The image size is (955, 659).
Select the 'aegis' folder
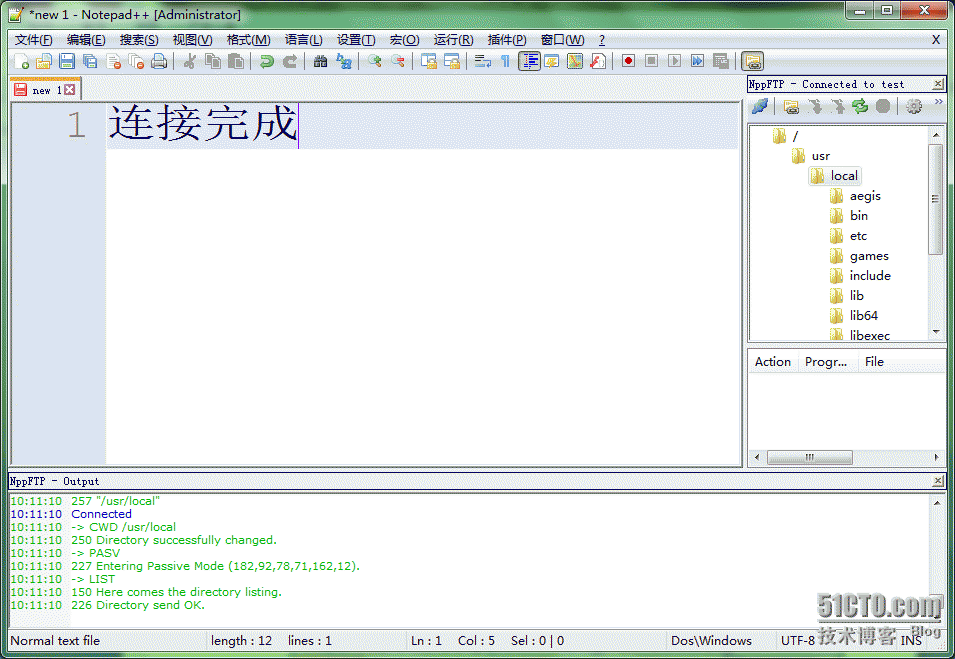(x=865, y=196)
